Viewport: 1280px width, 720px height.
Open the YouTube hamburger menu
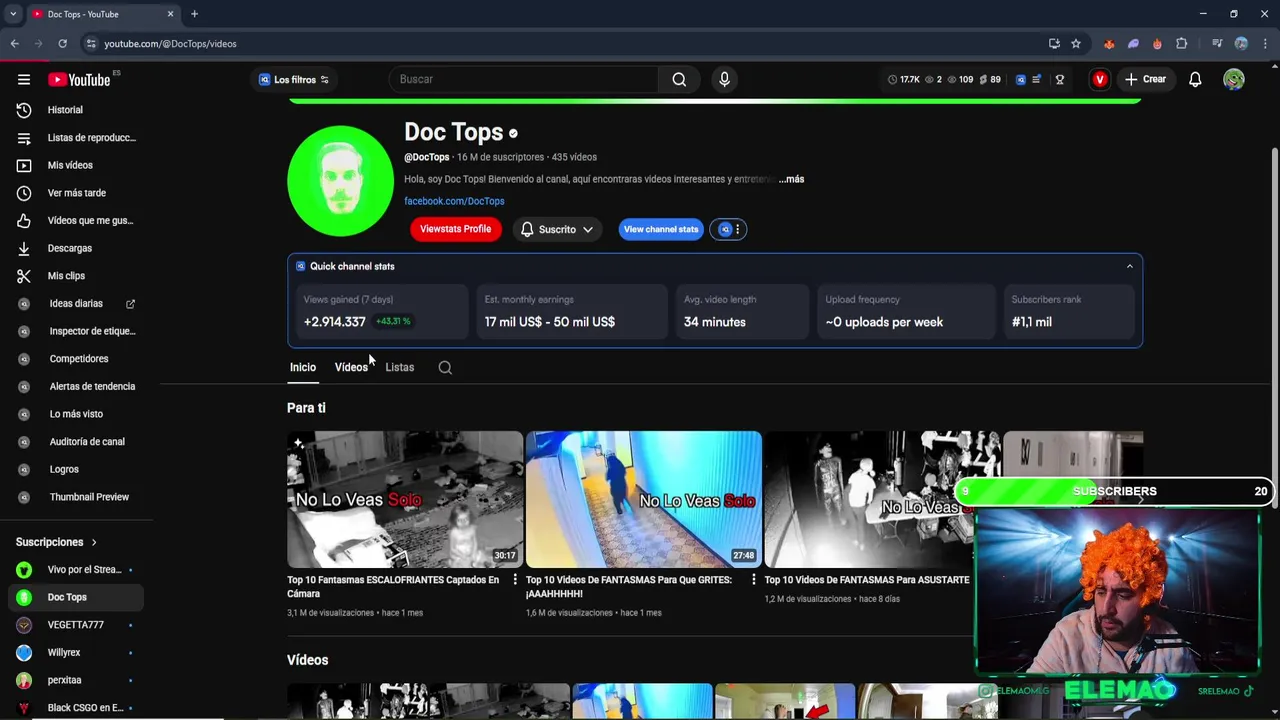click(24, 80)
